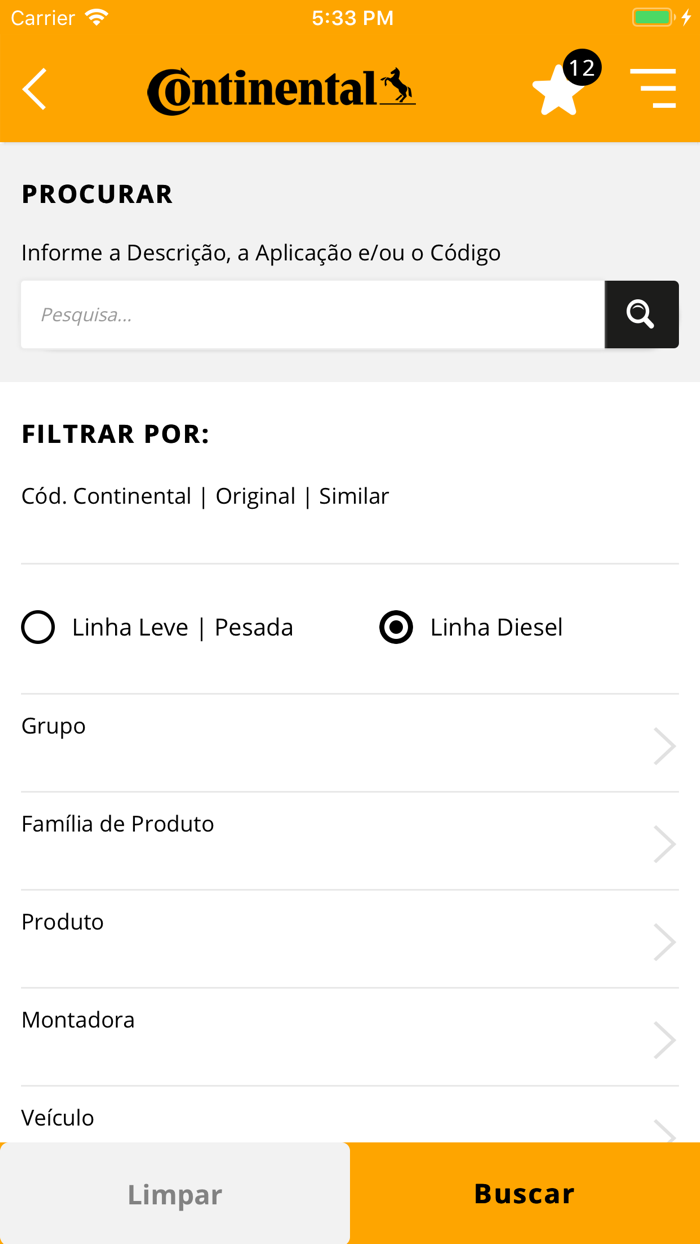Tap the Continental logo
700x1244 pixels.
[281, 89]
